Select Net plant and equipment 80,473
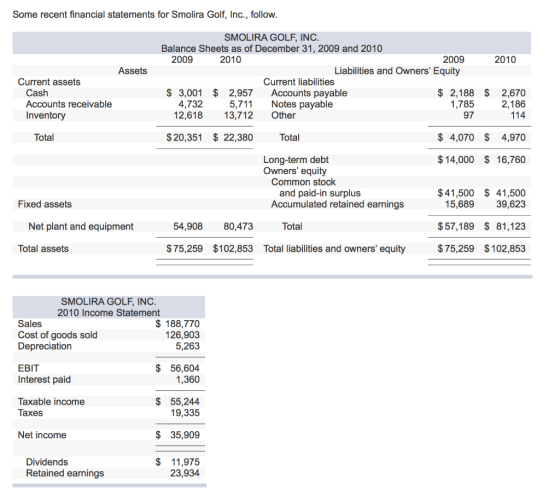 click(239, 226)
